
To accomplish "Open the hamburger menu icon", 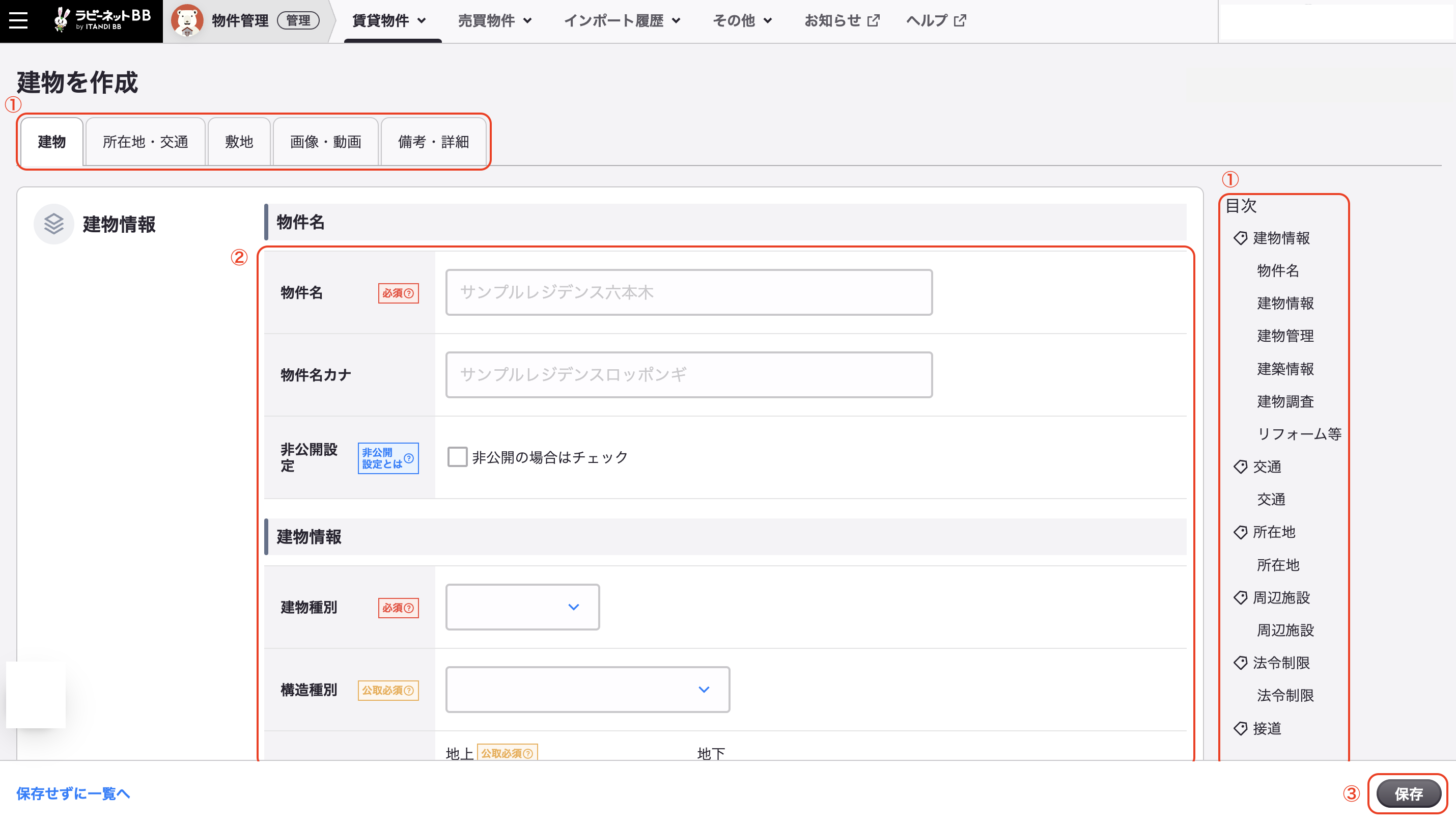I will click(18, 20).
